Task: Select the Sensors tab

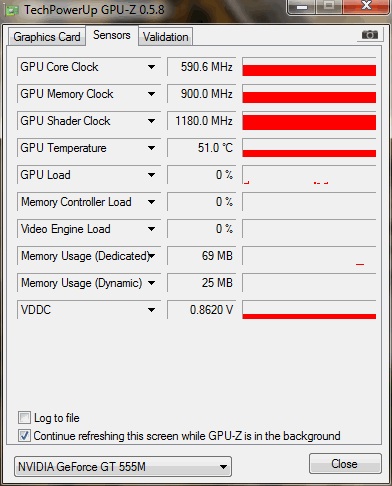Action: click(x=112, y=35)
